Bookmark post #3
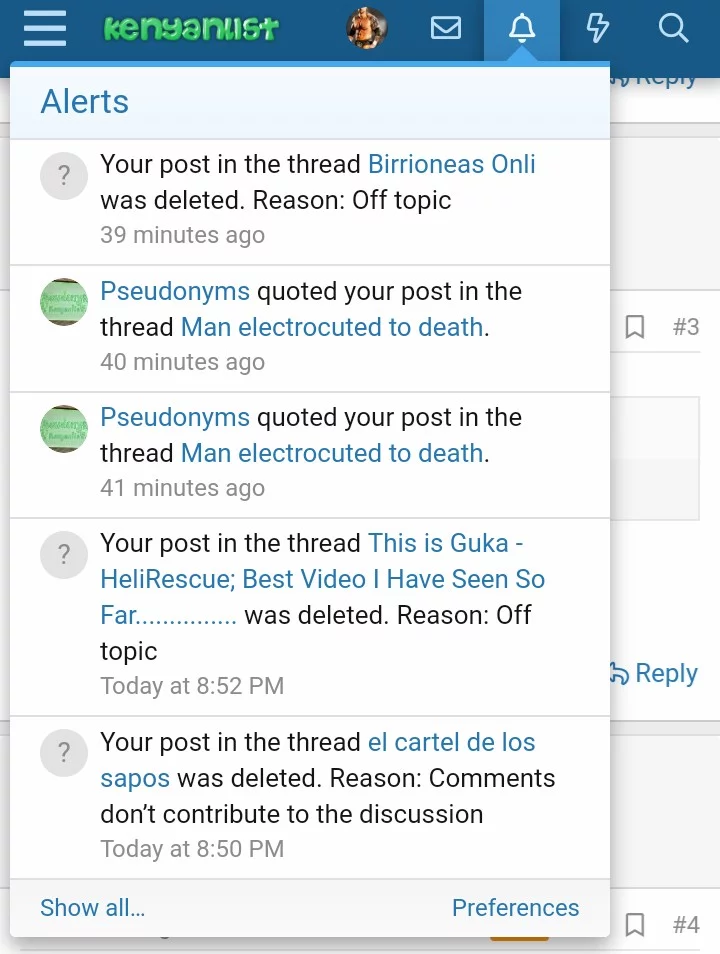This screenshot has height=954, width=720. pyautogui.click(x=635, y=327)
